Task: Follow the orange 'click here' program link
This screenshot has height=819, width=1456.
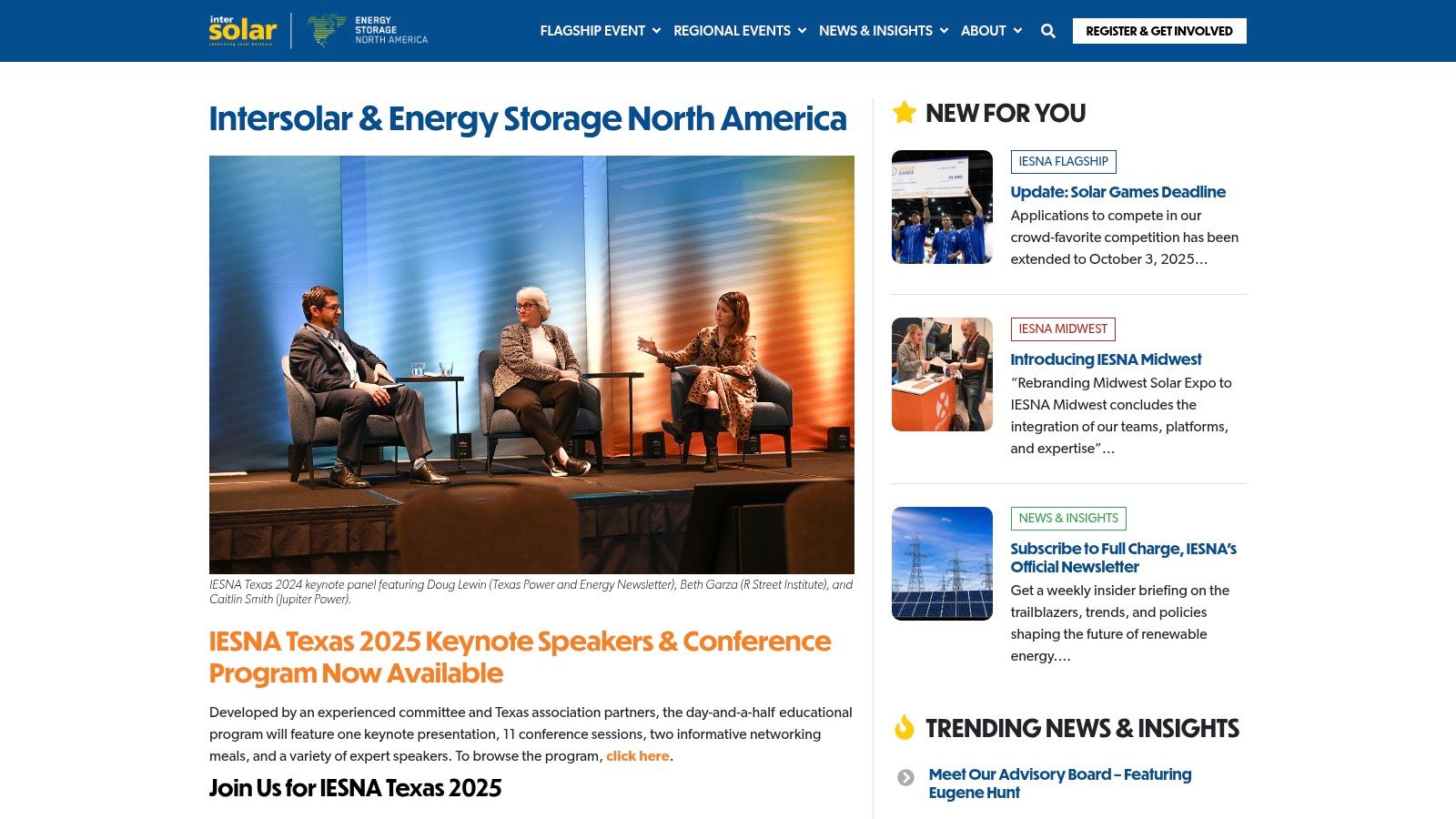Action: pyautogui.click(x=637, y=756)
